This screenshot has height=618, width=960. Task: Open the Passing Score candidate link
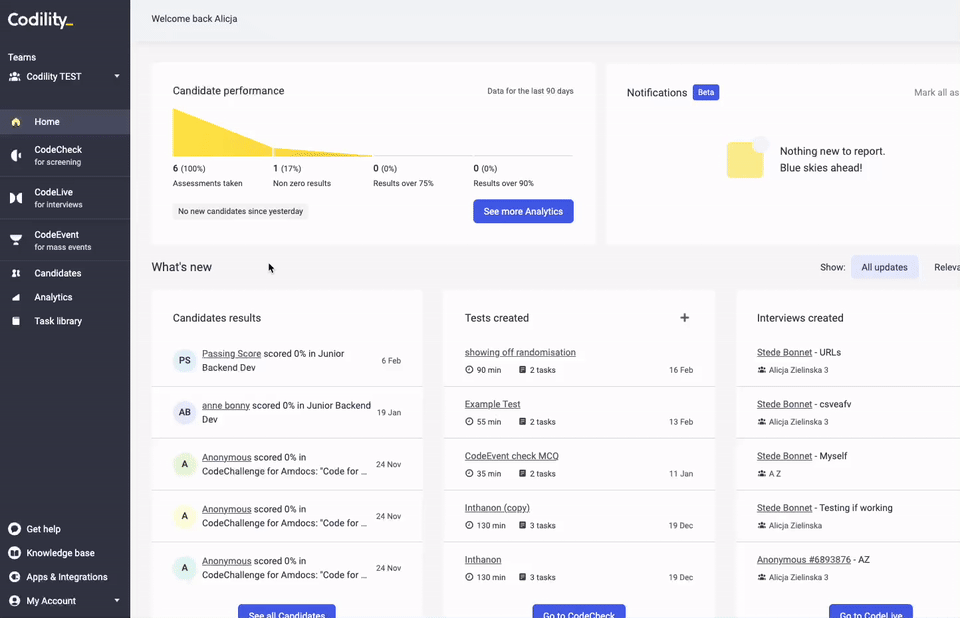[x=231, y=353]
